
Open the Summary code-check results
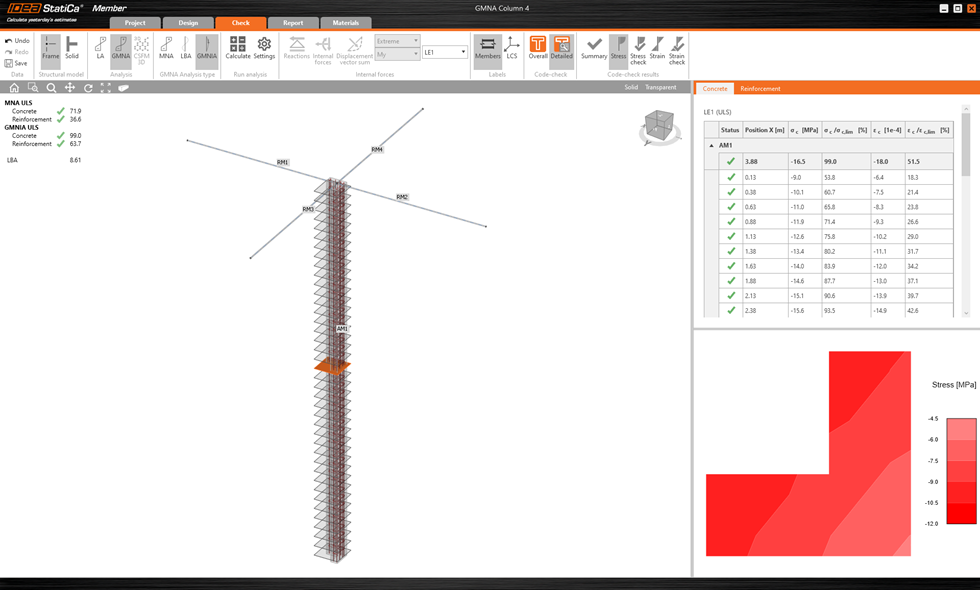pyautogui.click(x=594, y=48)
